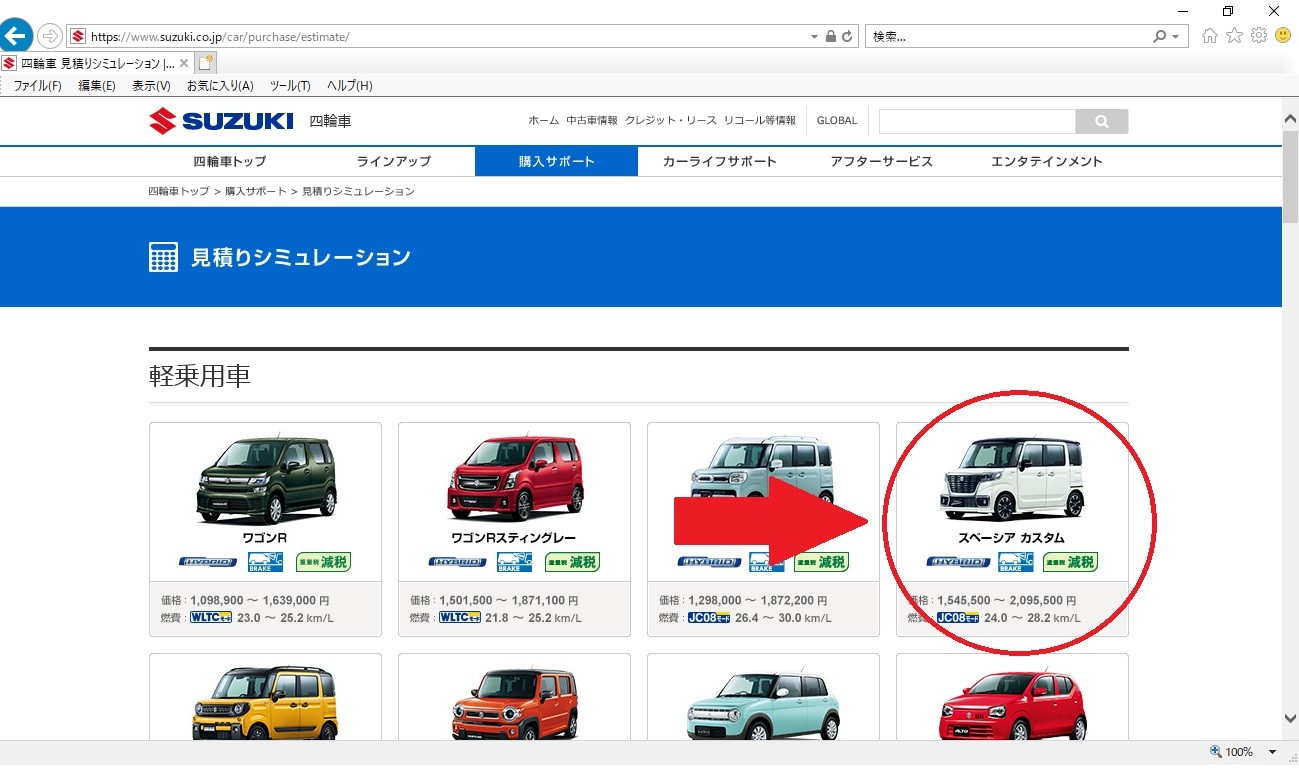Select the 四輪車トップ navigation tab
This screenshot has width=1299, height=771.
[x=230, y=161]
